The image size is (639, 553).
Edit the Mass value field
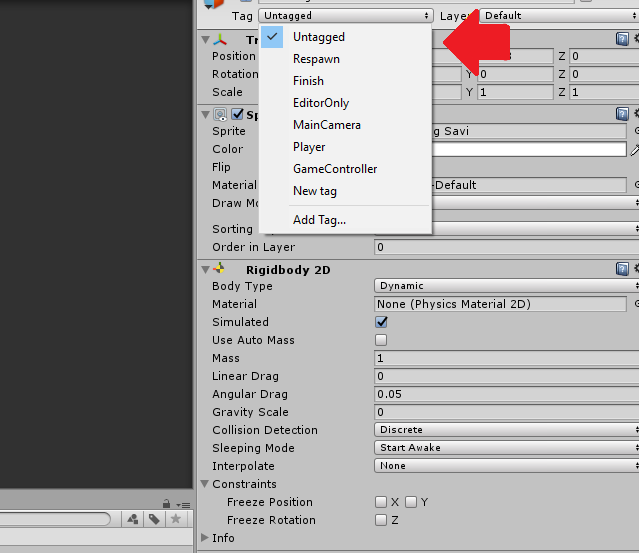(506, 358)
